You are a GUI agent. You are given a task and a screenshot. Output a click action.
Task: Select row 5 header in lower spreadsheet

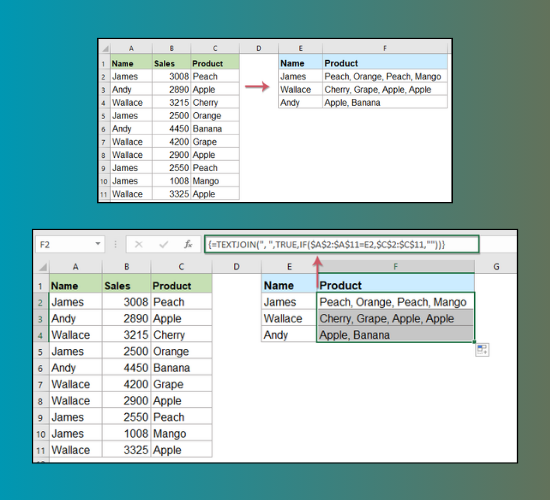[x=40, y=352]
